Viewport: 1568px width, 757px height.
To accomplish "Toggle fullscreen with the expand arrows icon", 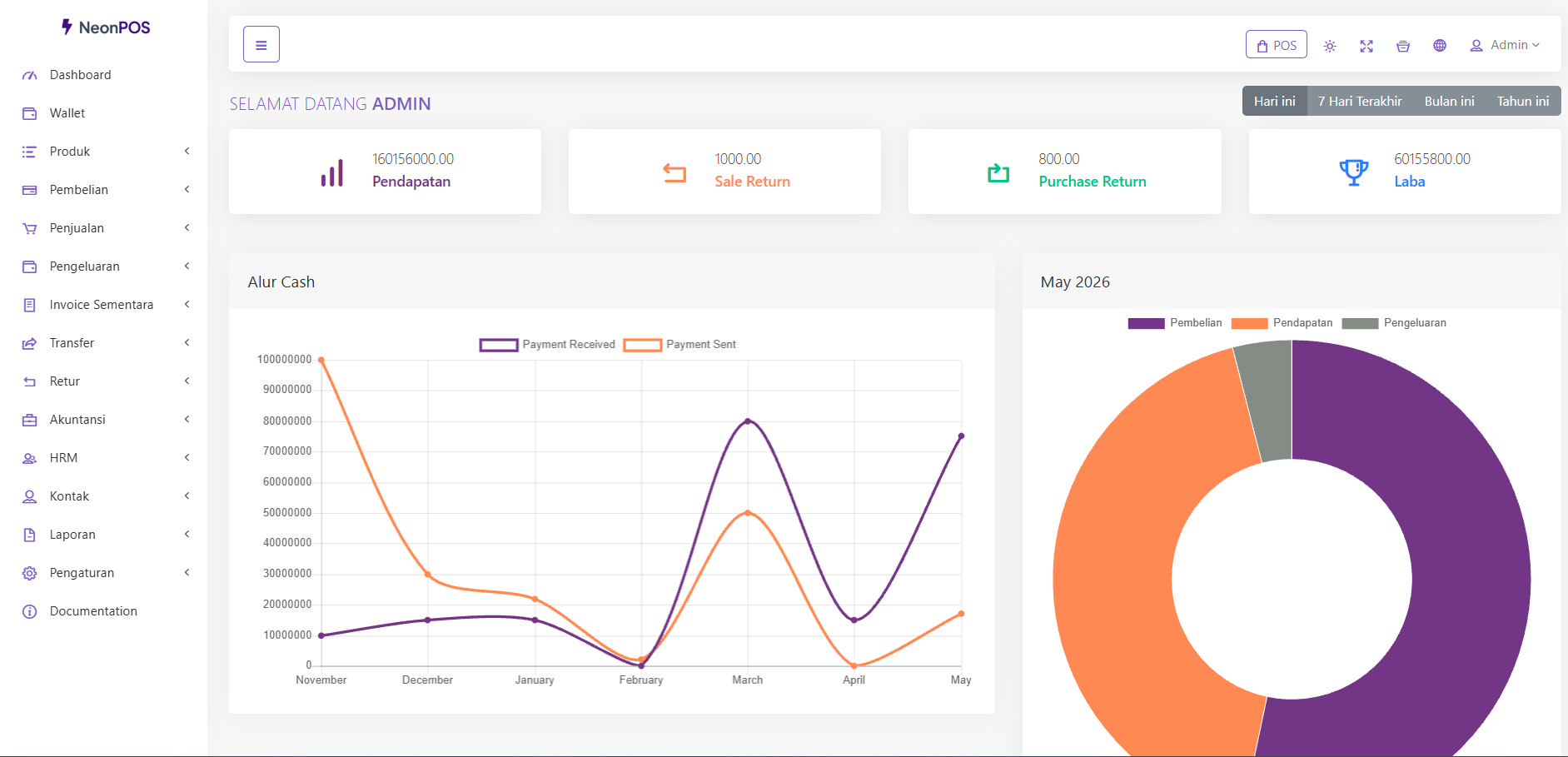I will click(1366, 46).
